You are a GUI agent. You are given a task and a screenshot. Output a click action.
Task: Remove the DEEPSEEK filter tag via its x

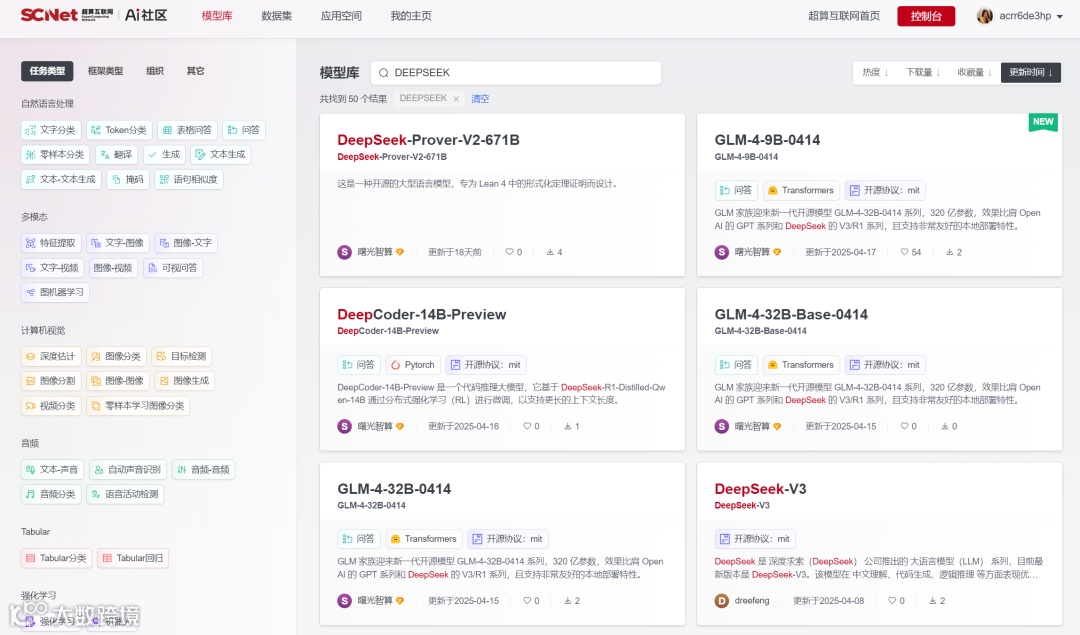(x=456, y=99)
